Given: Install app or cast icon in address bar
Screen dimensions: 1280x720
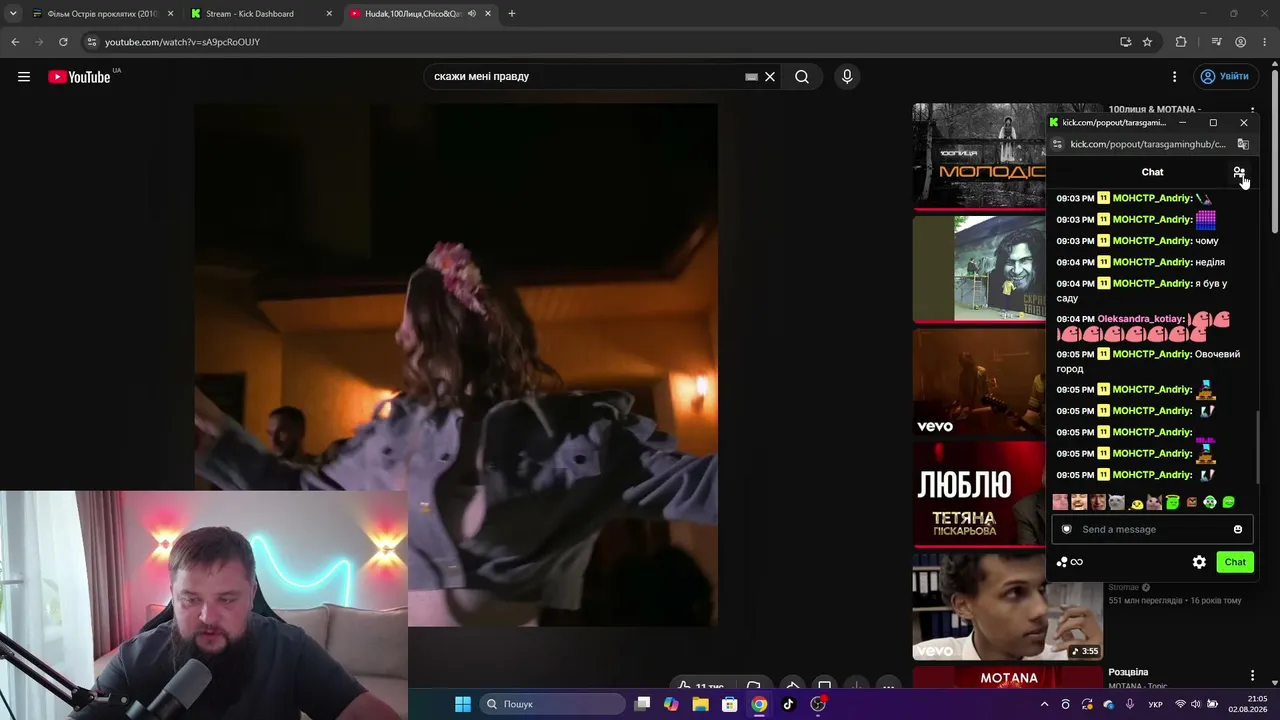Looking at the screenshot, I should (x=1125, y=42).
